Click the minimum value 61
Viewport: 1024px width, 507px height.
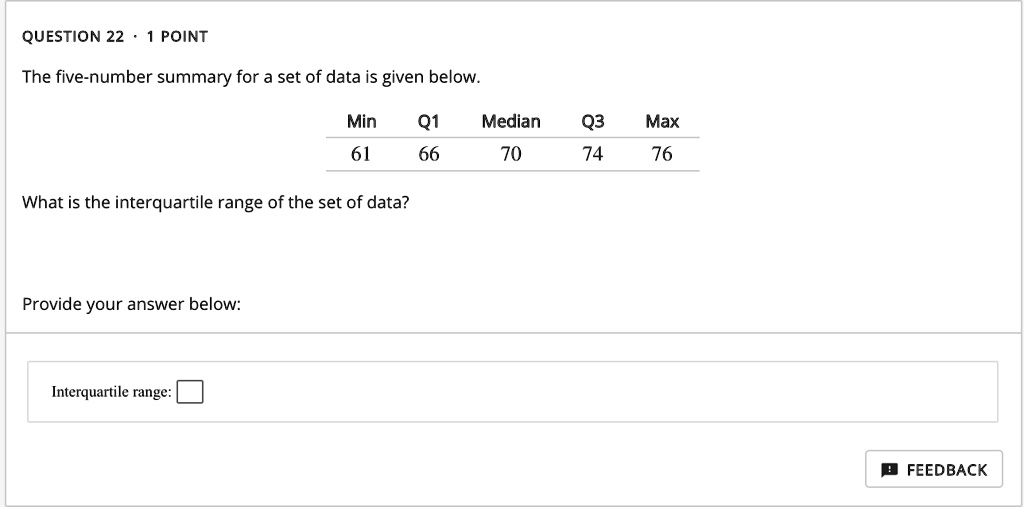361,154
